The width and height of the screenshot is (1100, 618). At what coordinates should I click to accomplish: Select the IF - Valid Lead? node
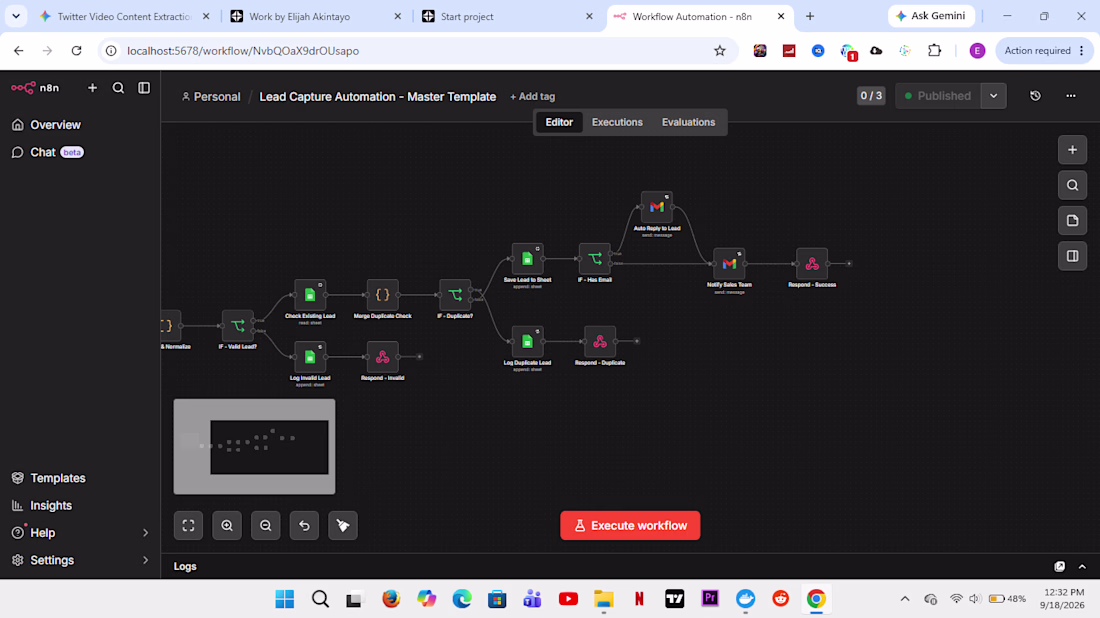point(237,326)
